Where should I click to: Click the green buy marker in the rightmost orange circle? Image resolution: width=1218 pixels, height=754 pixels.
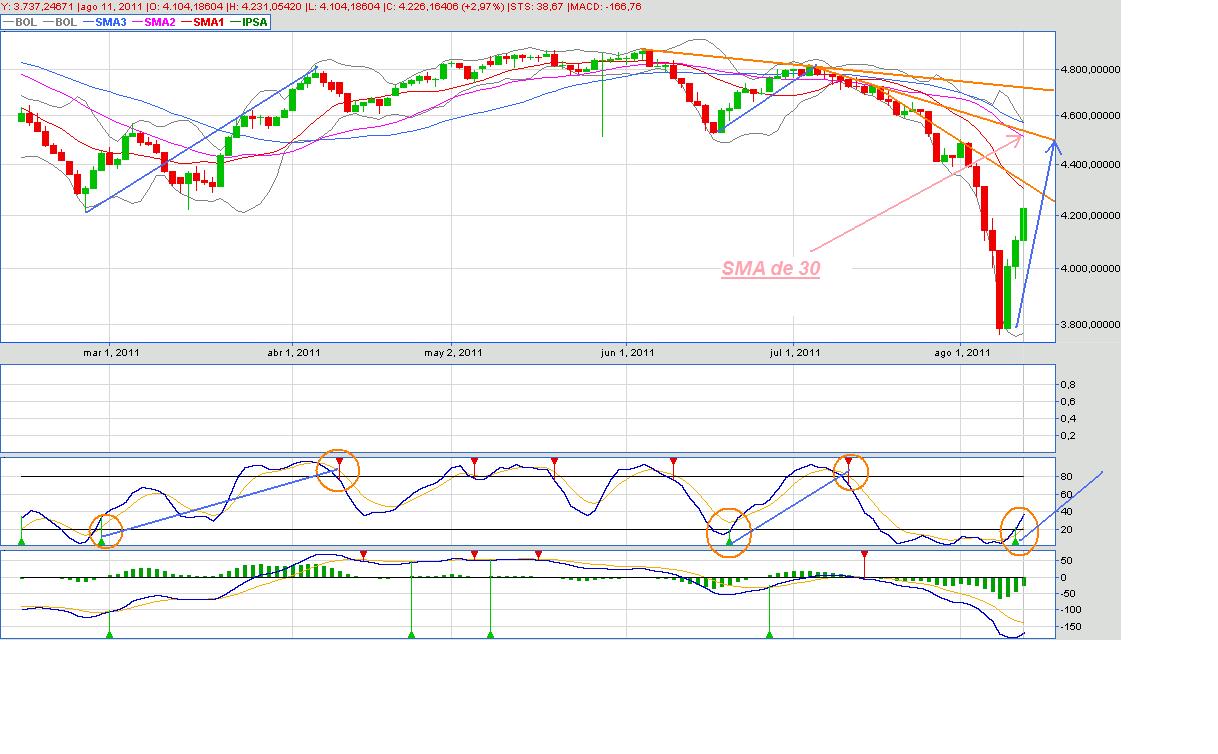[x=1016, y=541]
